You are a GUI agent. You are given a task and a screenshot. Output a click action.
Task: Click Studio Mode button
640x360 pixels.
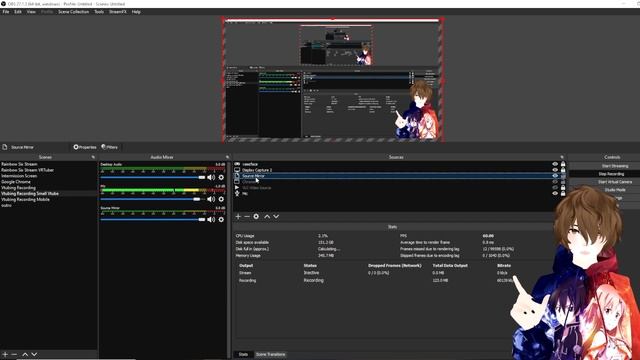[615, 190]
